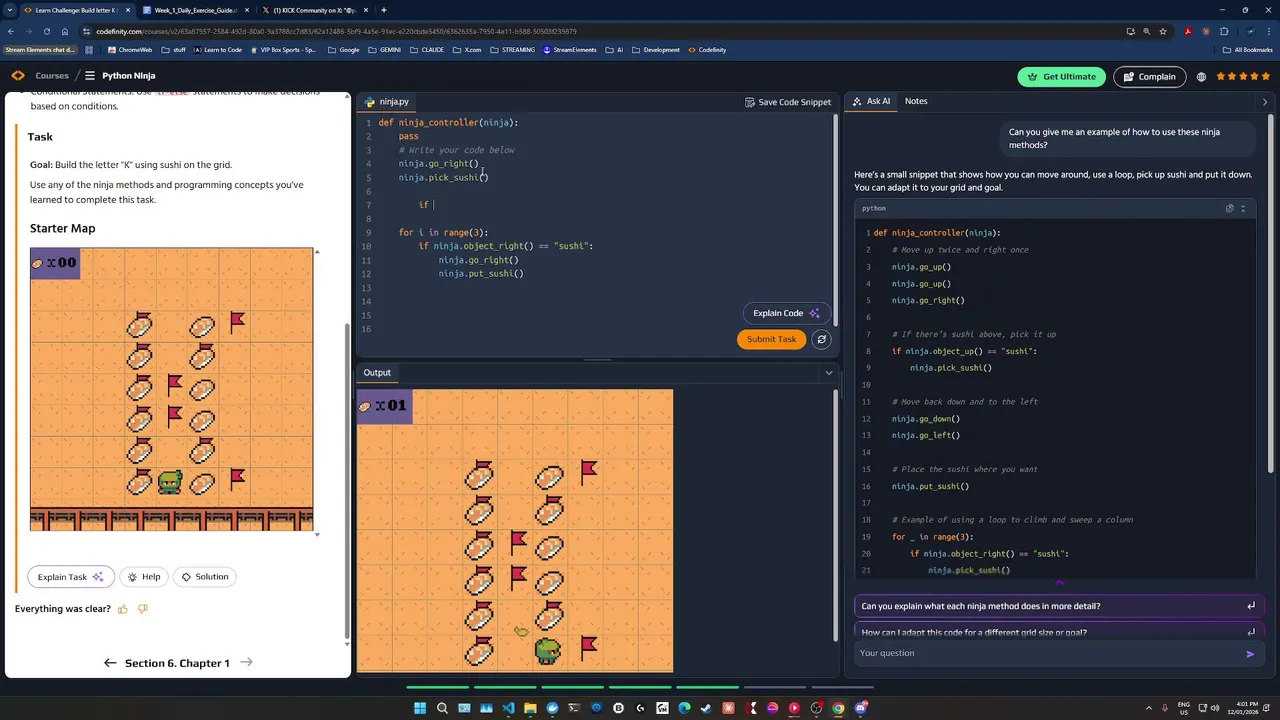This screenshot has height=720, width=1280.
Task: Open the Help button
Action: pyautogui.click(x=143, y=577)
